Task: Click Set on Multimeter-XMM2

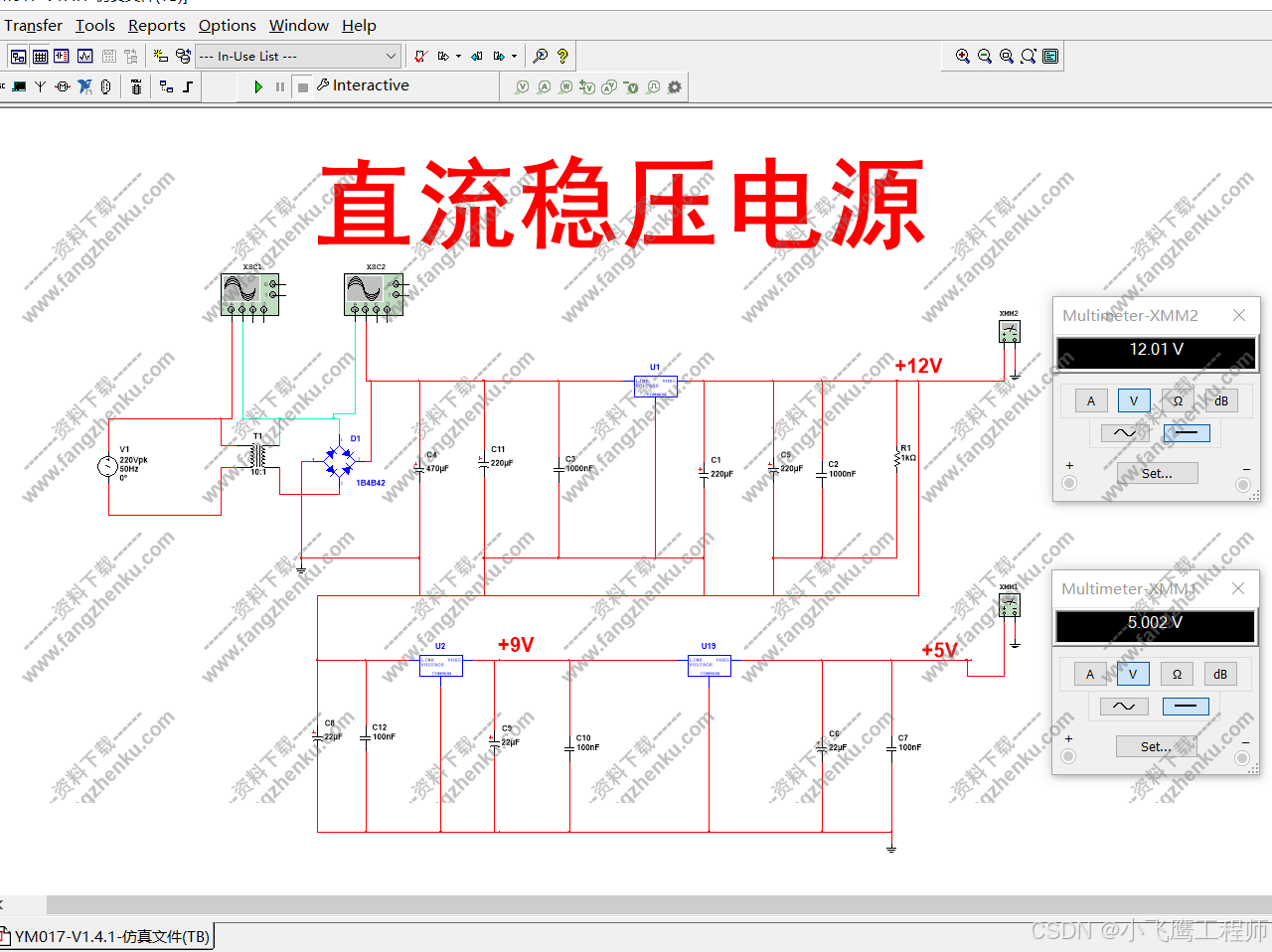Action: tap(1158, 472)
